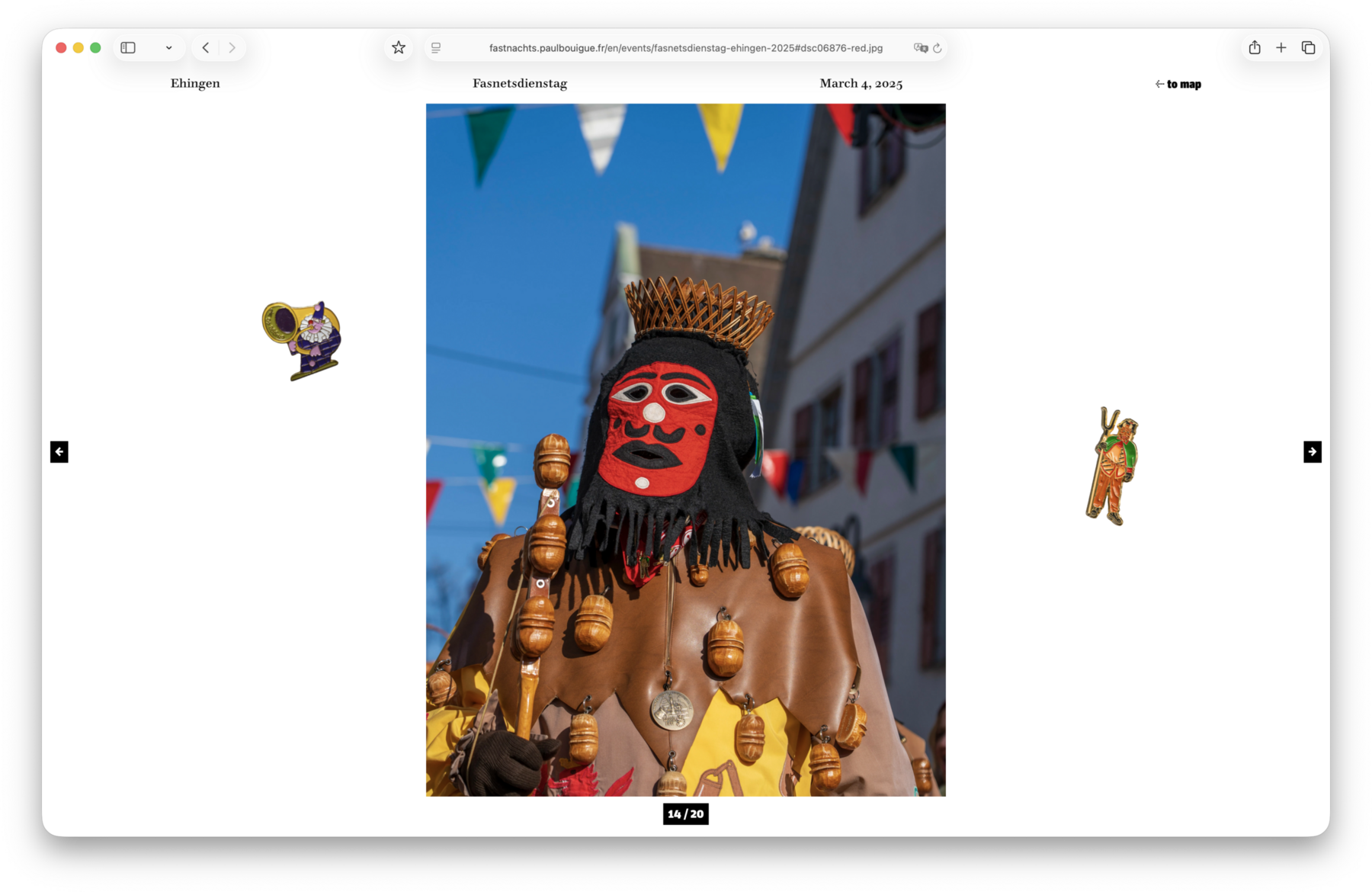Advance to the next photo with right arrow
This screenshot has height=892, width=1372.
[x=1312, y=452]
